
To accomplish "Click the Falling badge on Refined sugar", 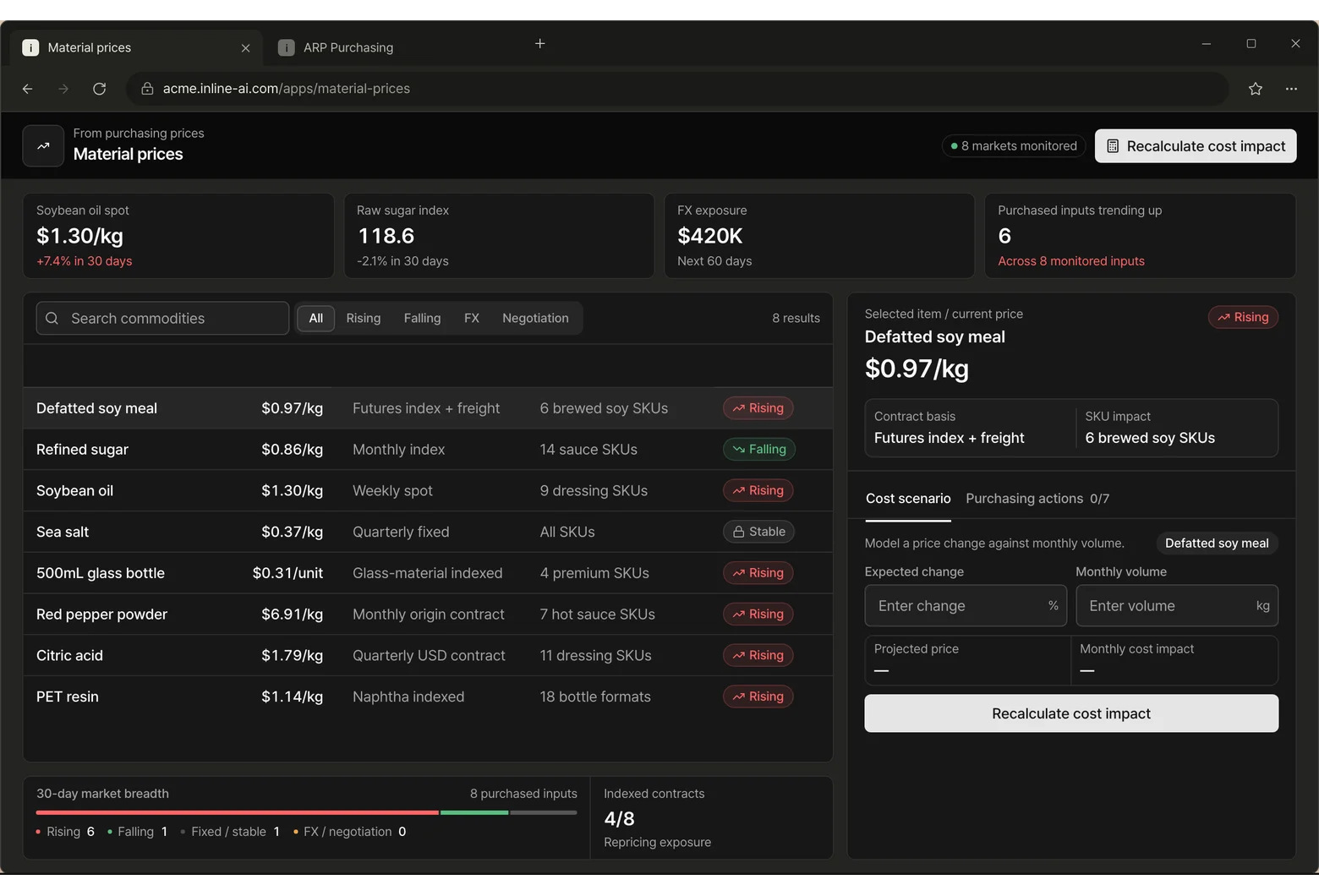I will [759, 450].
